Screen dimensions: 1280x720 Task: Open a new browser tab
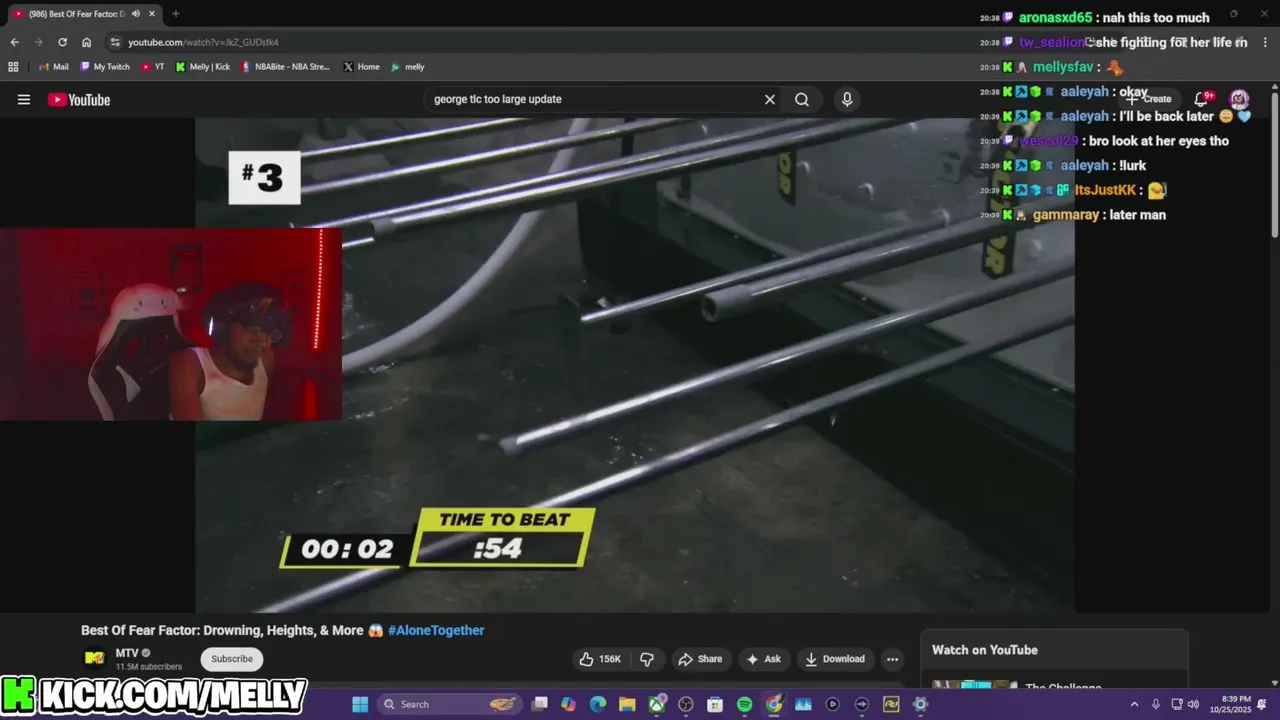(176, 14)
